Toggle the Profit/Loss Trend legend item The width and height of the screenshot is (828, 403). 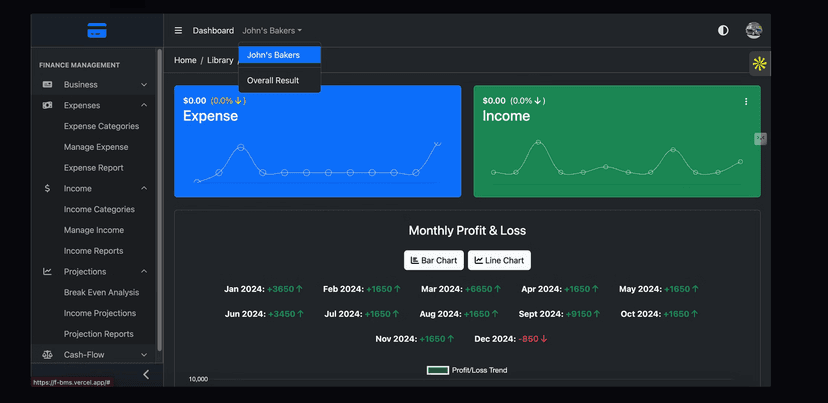pyautogui.click(x=467, y=370)
